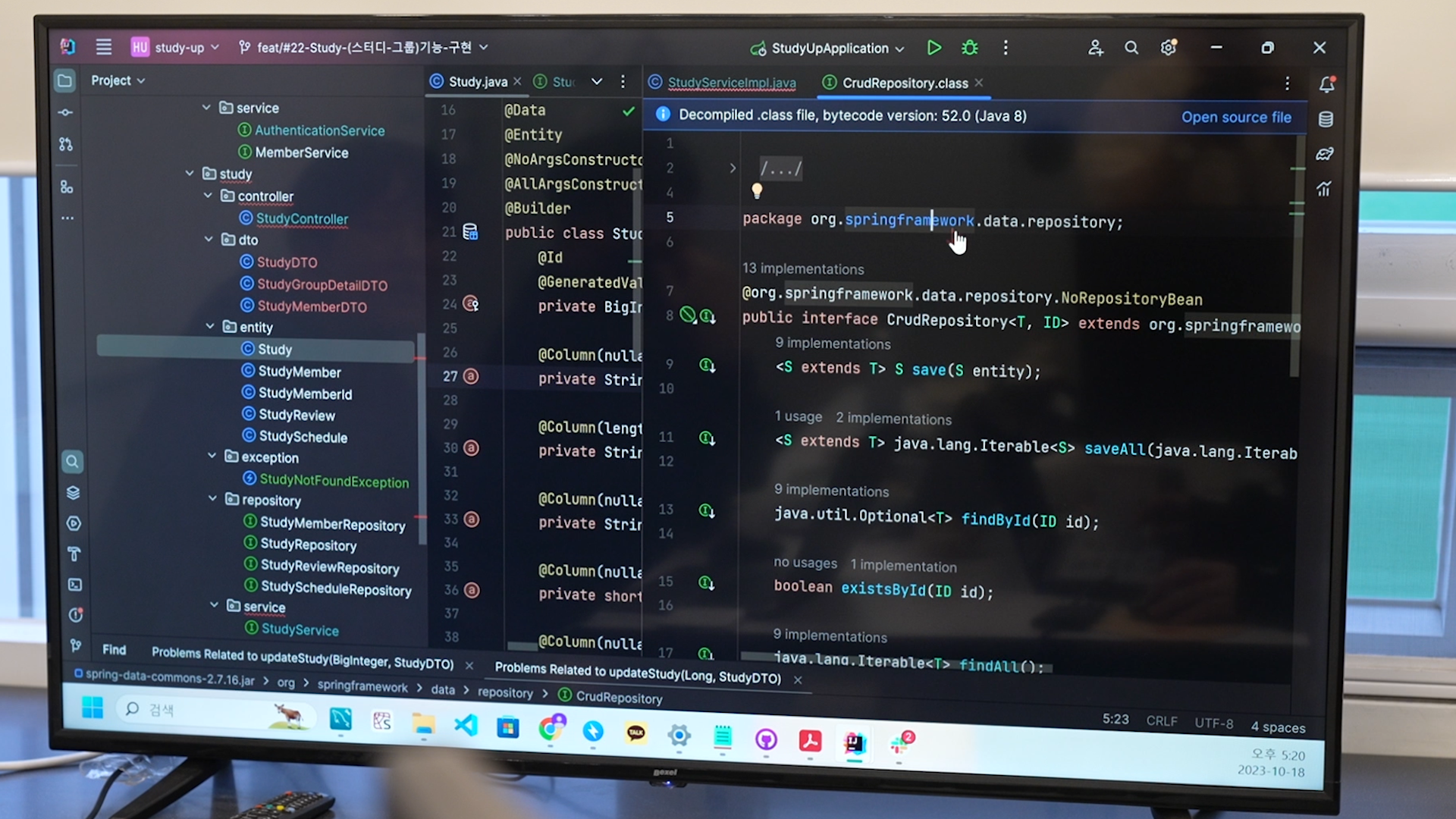Screen dimensions: 1456x819
Task: Run StudyUpApplication with the green play icon
Action: click(934, 48)
